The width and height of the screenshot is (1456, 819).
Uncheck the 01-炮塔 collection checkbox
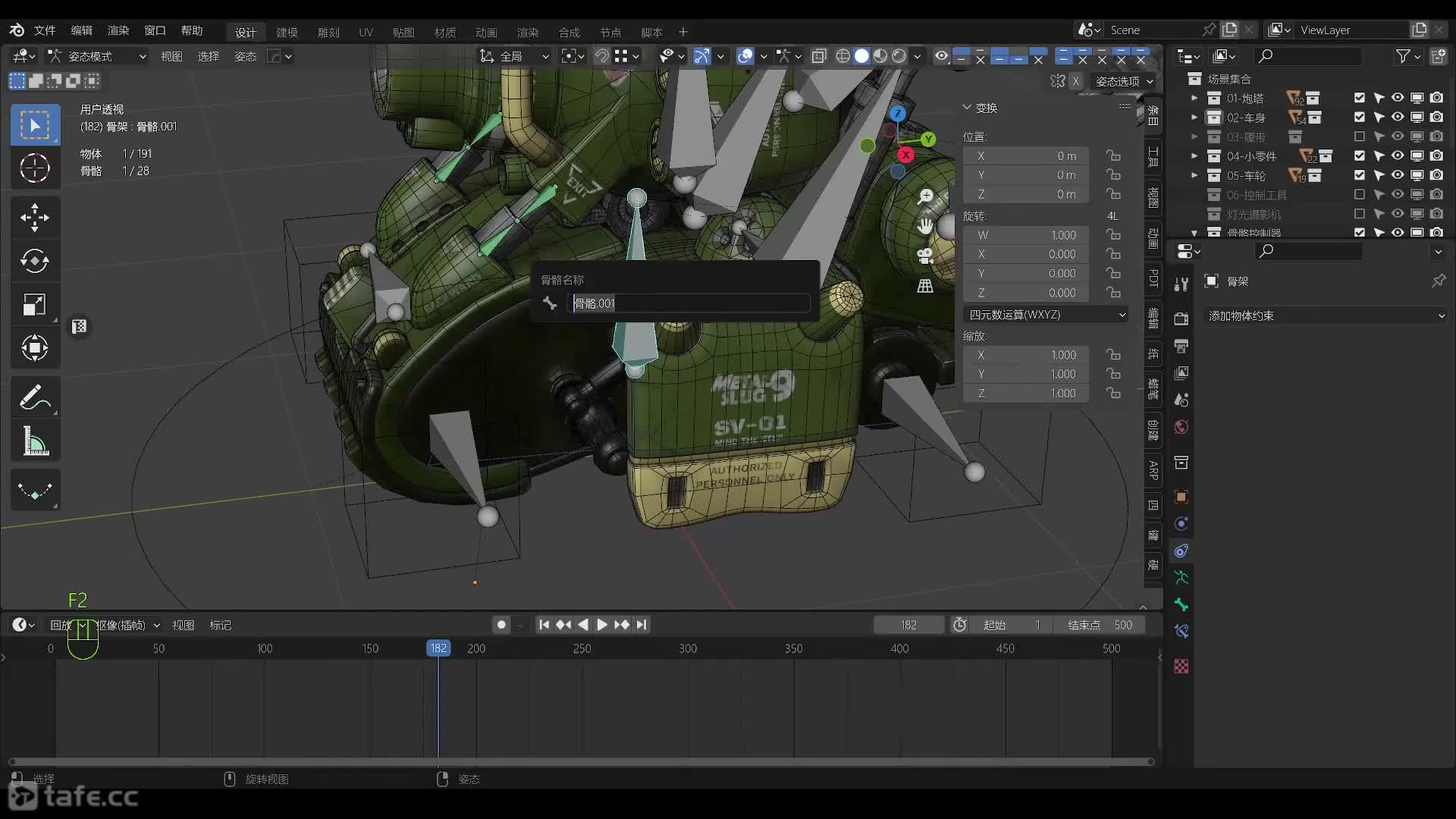coord(1359,98)
